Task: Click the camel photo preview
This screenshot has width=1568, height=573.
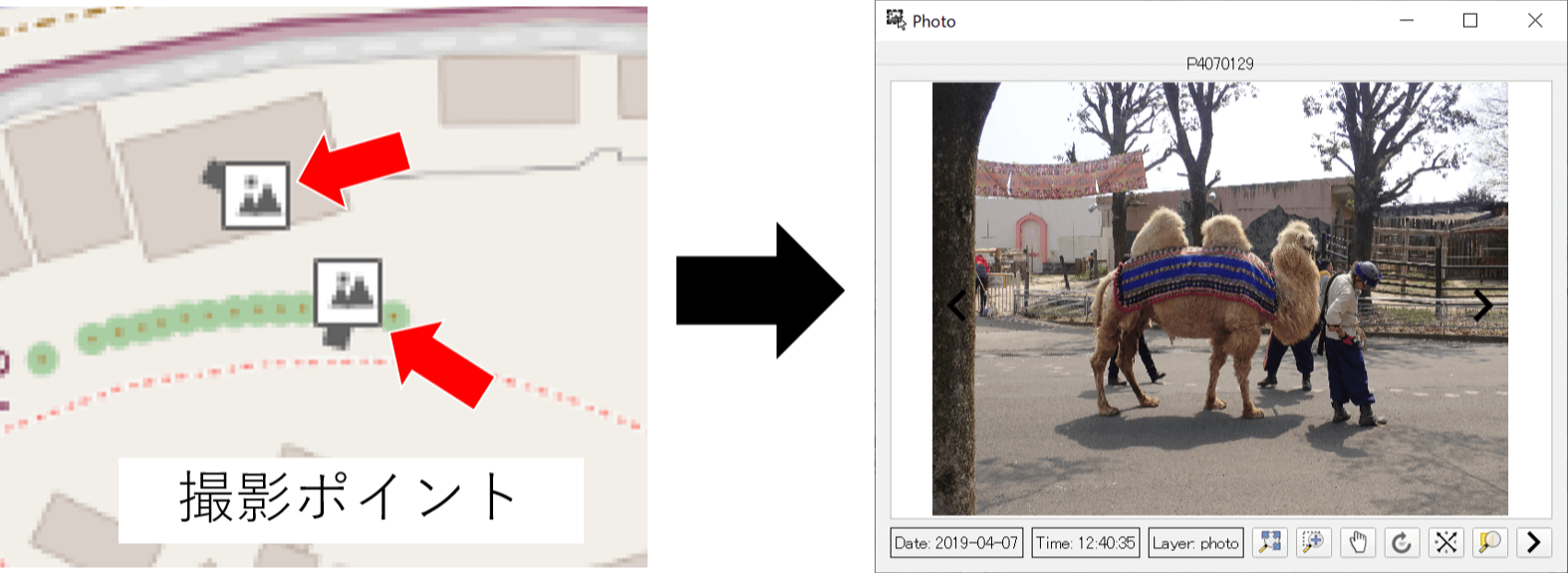Action: (x=1219, y=298)
